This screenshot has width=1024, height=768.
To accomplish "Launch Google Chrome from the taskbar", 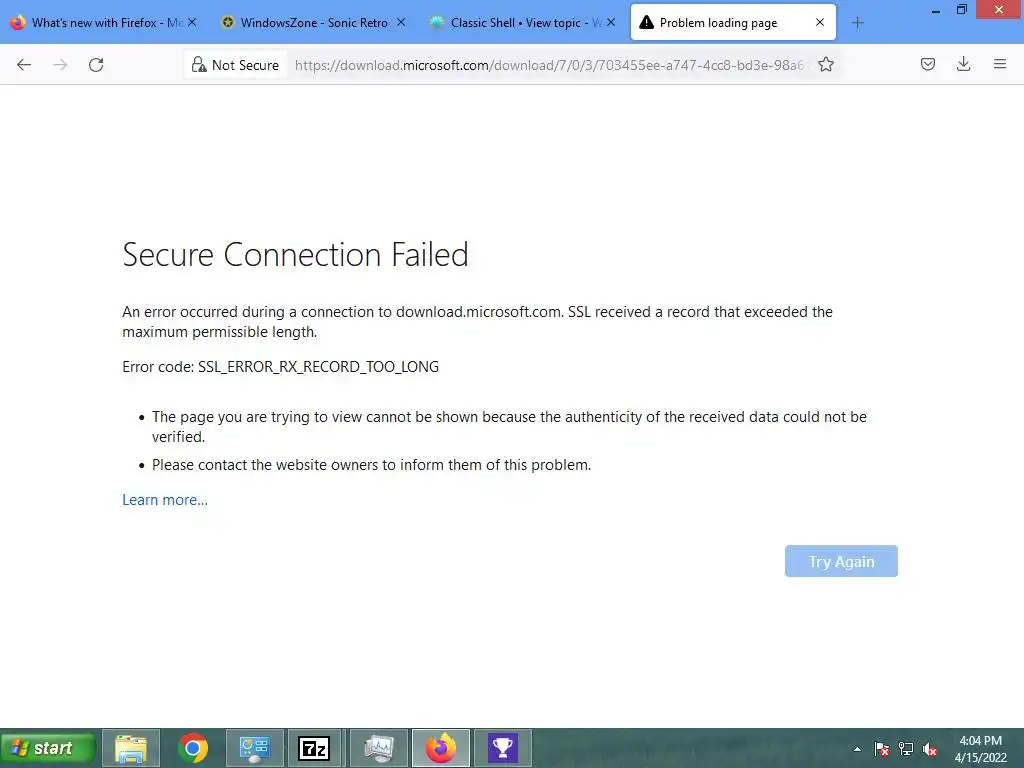I will click(x=193, y=748).
